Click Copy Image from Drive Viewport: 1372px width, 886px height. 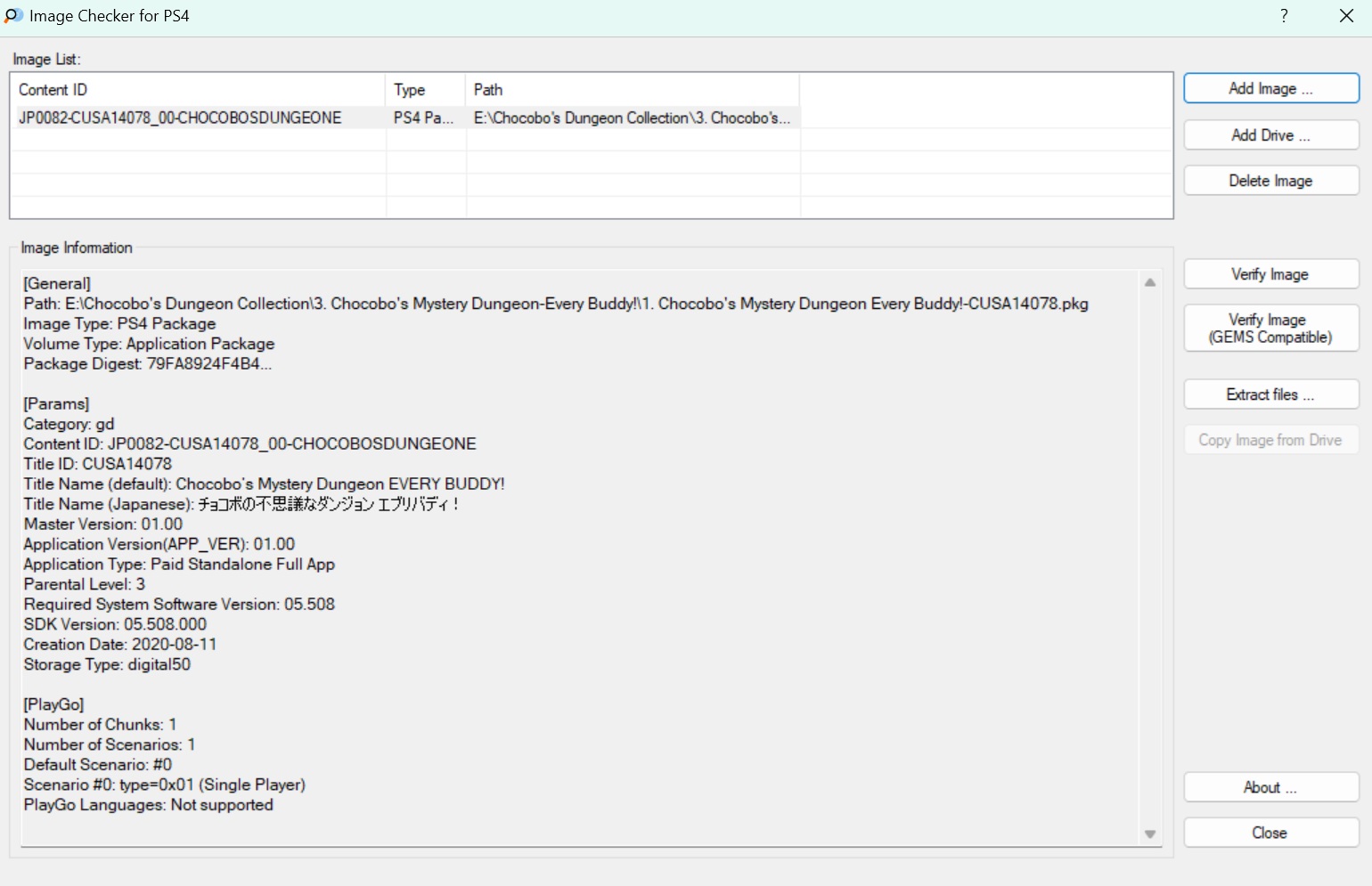click(1270, 440)
